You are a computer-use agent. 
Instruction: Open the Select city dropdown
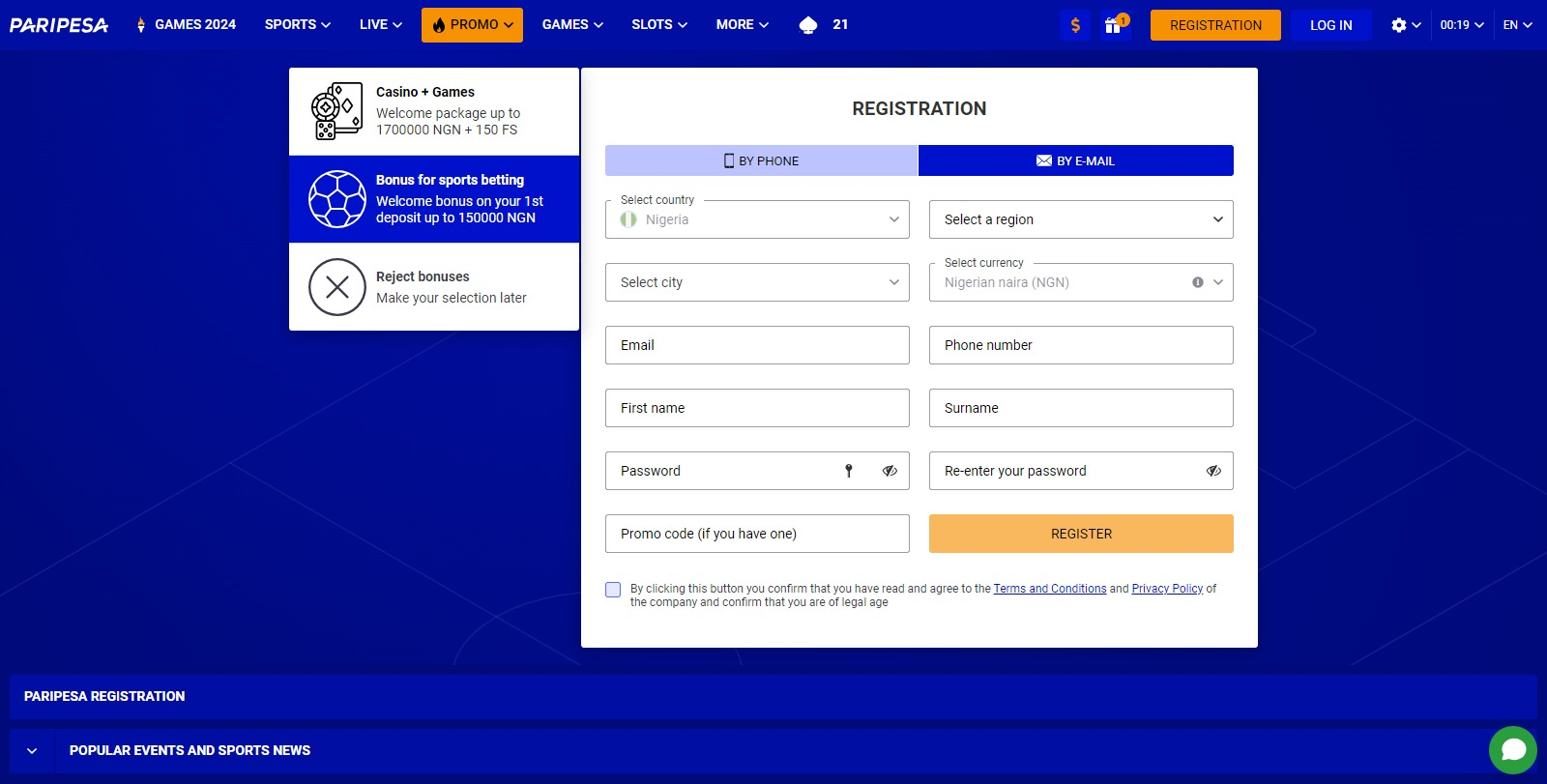757,282
